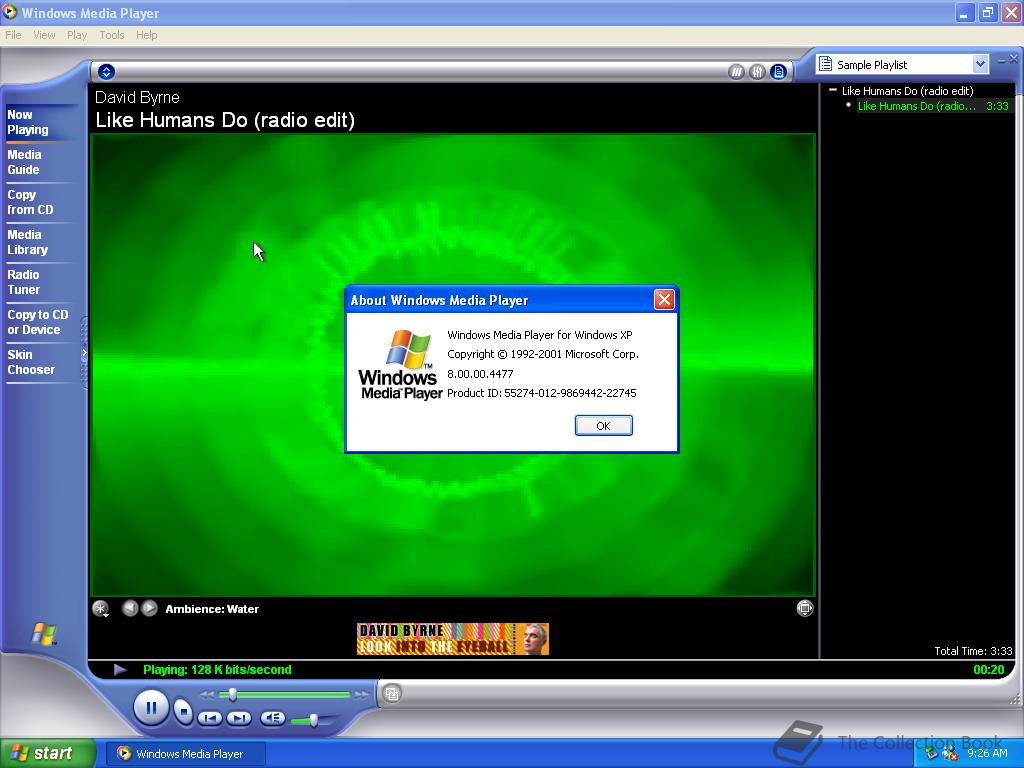
Task: Close the About Windows Media Player dialog
Action: click(664, 299)
